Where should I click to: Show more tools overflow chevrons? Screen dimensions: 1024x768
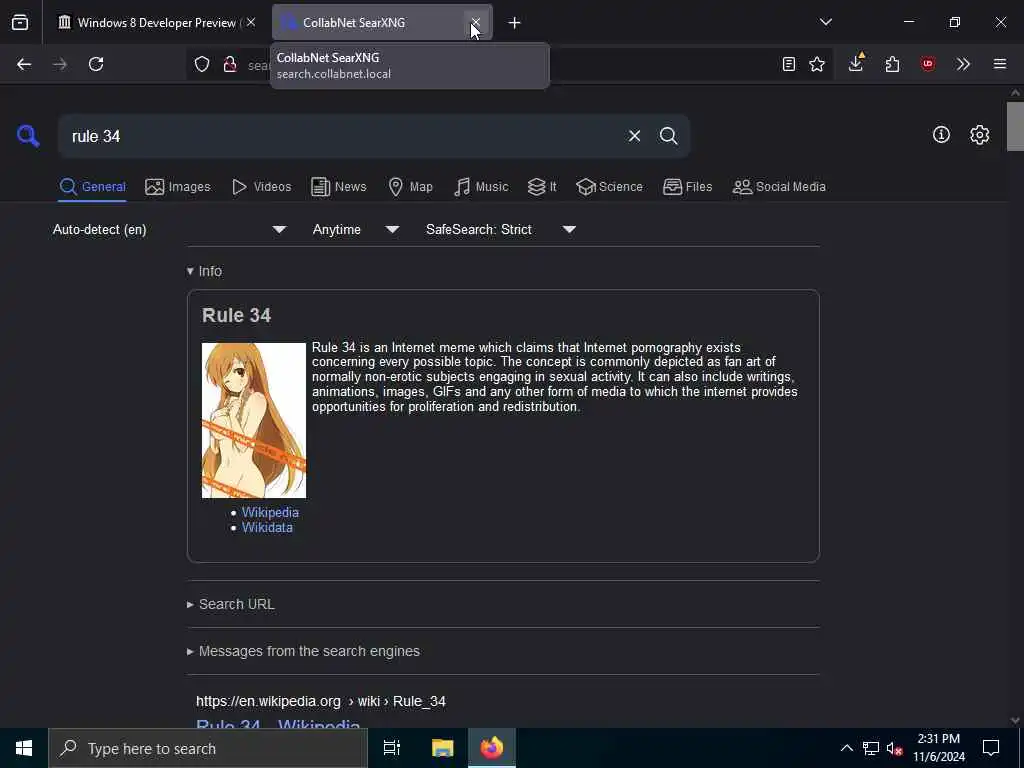(x=963, y=64)
